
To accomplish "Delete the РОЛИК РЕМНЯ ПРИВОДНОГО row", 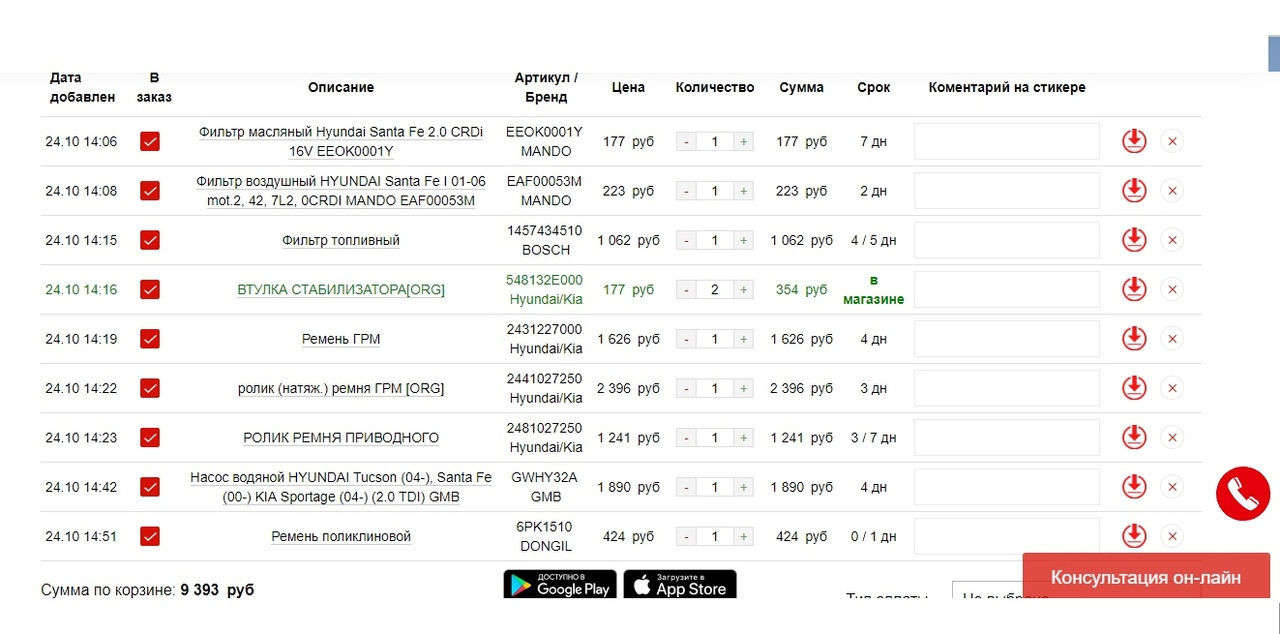I will [x=1172, y=438].
